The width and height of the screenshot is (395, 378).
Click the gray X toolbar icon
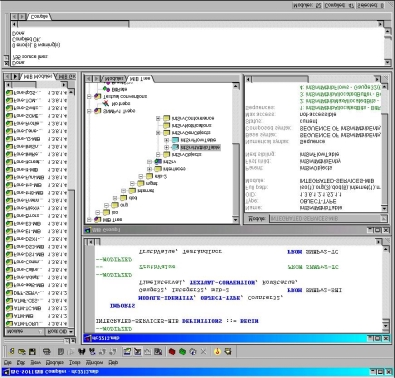(x=203, y=352)
